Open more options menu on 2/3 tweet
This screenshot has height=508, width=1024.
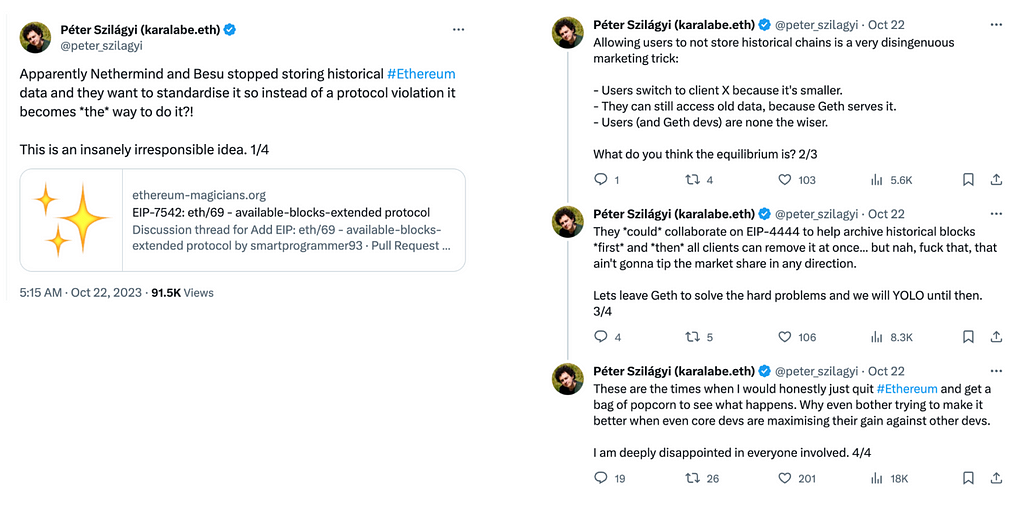pyautogui.click(x=995, y=24)
